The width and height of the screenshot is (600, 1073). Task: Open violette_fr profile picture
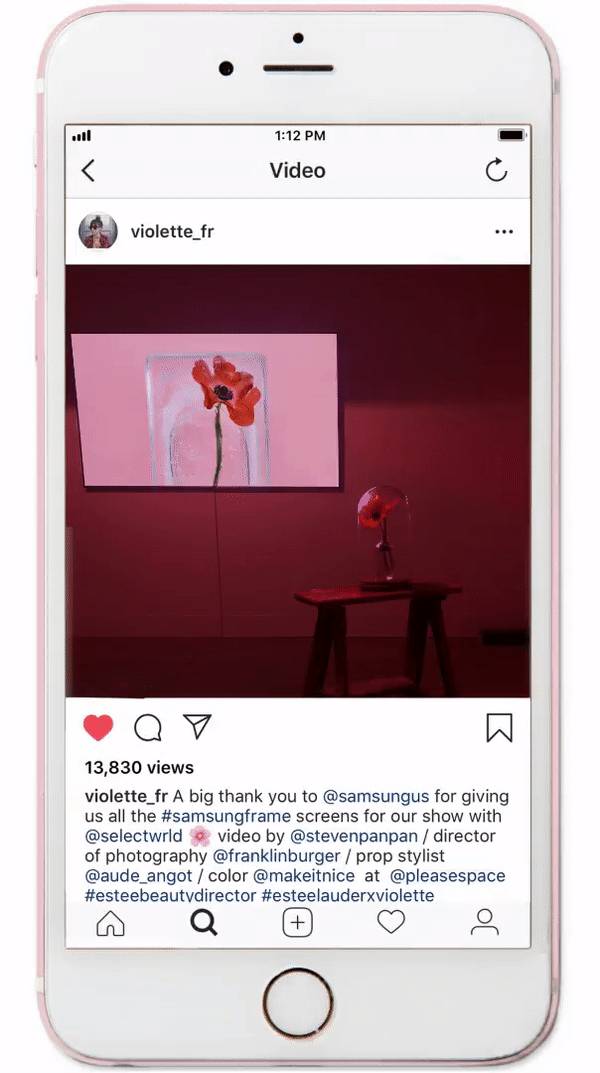(x=99, y=231)
